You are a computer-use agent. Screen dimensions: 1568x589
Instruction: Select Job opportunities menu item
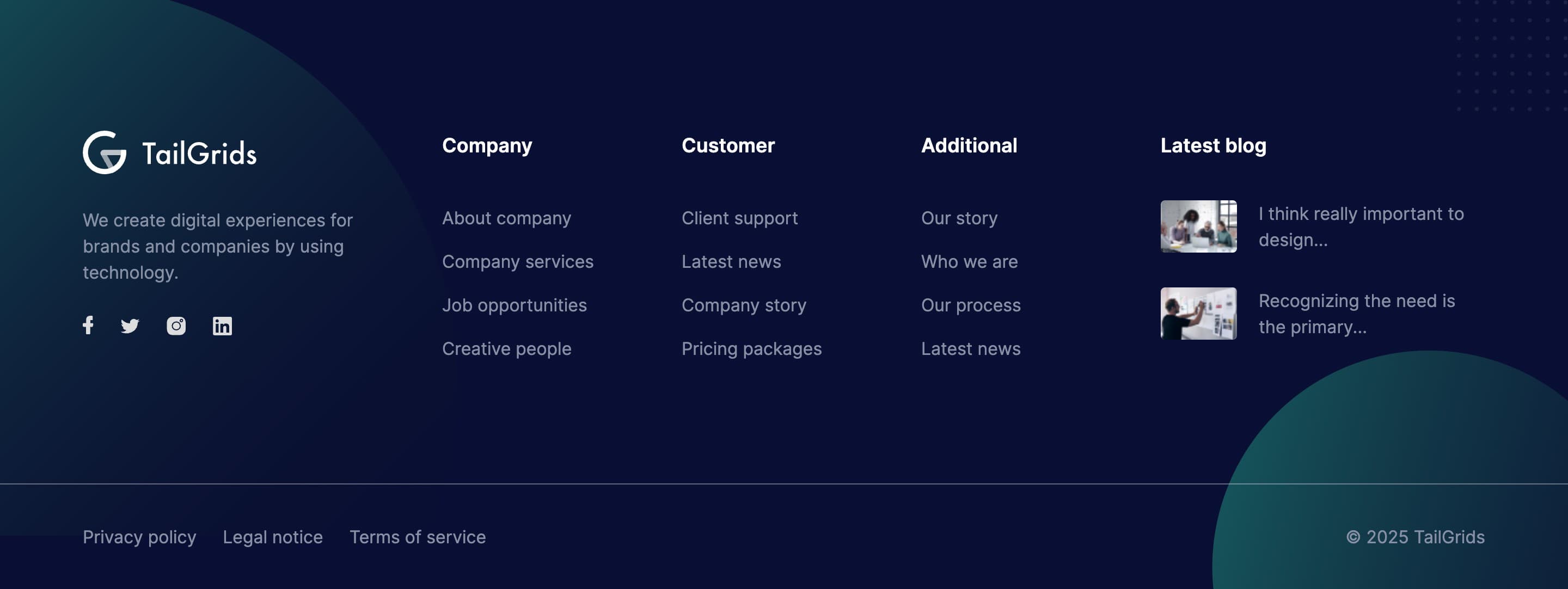coord(514,305)
